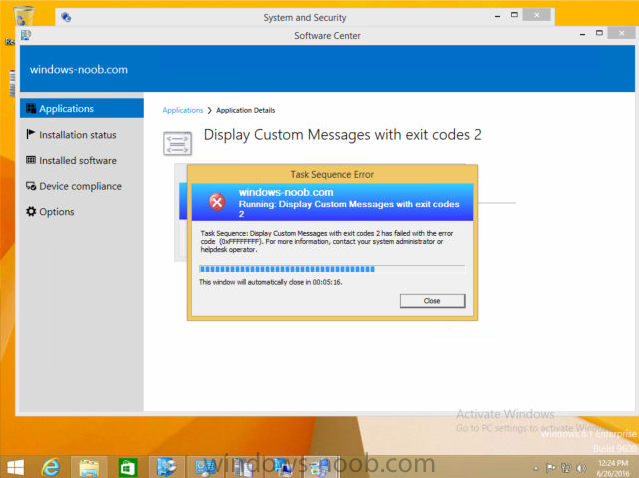
Task: Open Windows Store from taskbar
Action: click(x=128, y=467)
